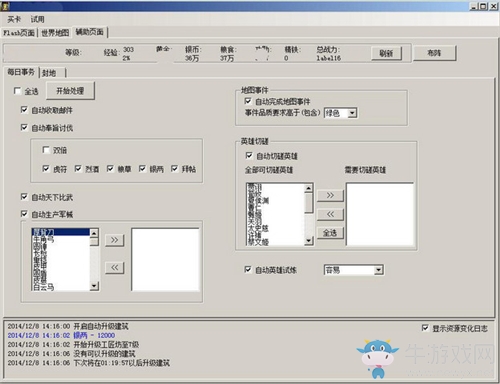Click hero list scrollbar down arrow
Image resolution: width=500 pixels, height=384 pixels.
point(309,240)
